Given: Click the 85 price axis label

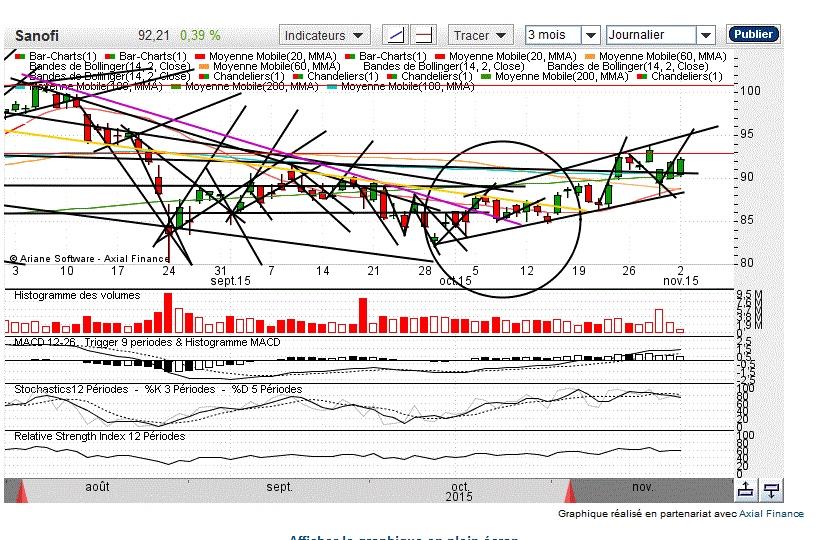Looking at the screenshot, I should 747,220.
